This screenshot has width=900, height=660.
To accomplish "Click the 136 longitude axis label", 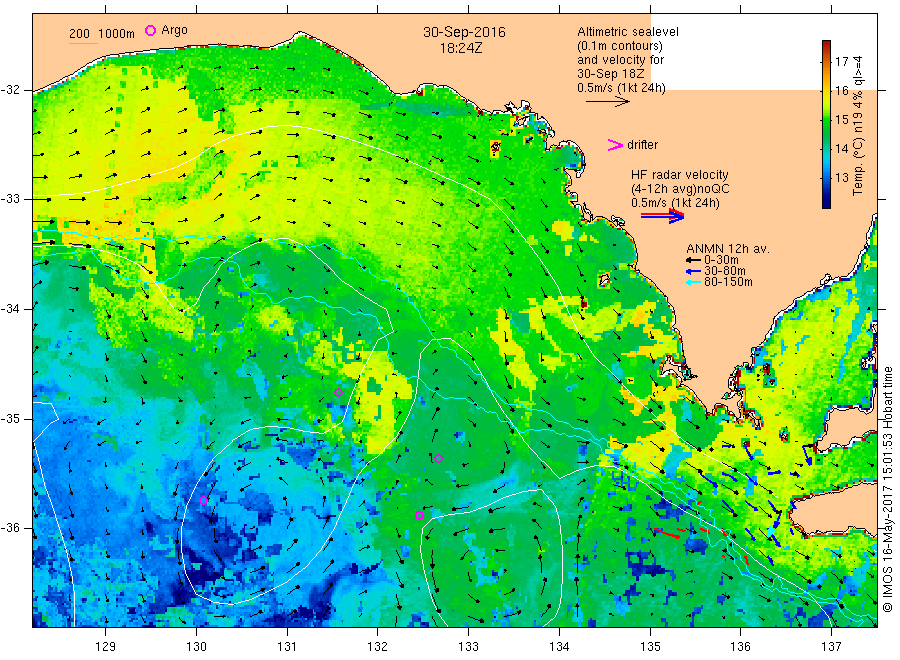I will (740, 647).
